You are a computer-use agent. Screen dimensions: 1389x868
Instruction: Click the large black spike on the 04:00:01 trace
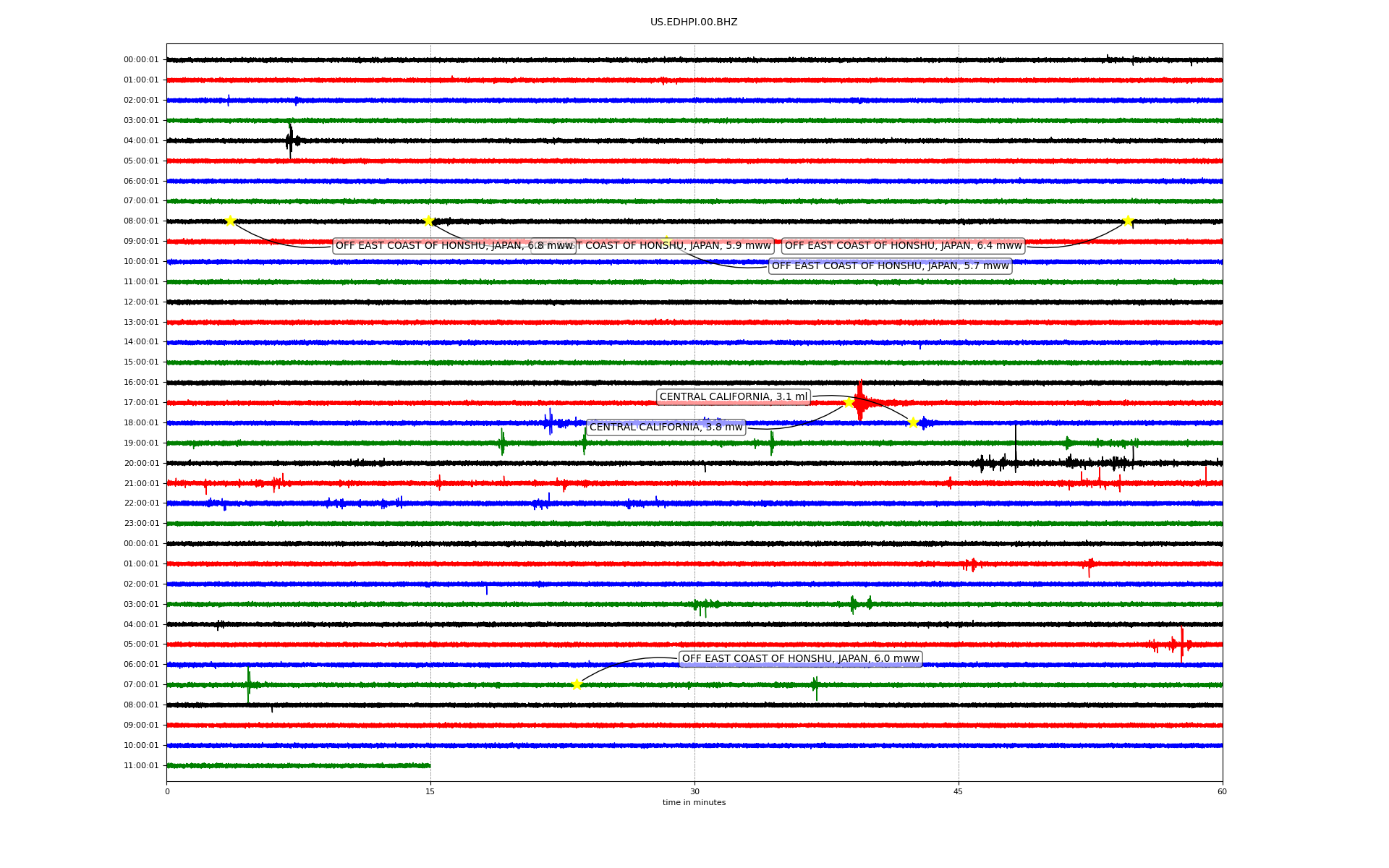pos(290,140)
